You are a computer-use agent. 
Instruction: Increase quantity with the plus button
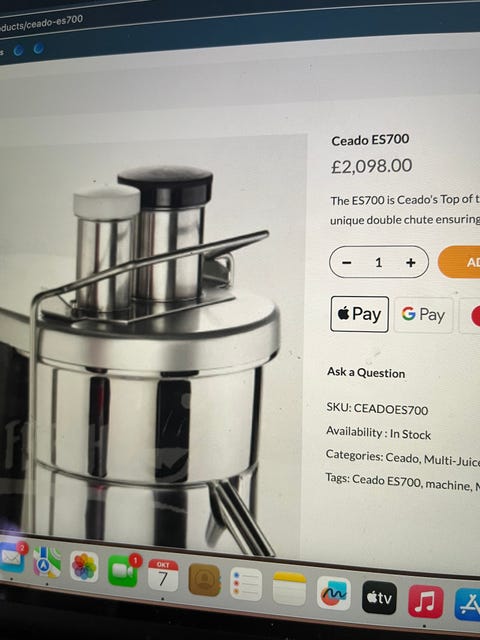[x=411, y=262]
